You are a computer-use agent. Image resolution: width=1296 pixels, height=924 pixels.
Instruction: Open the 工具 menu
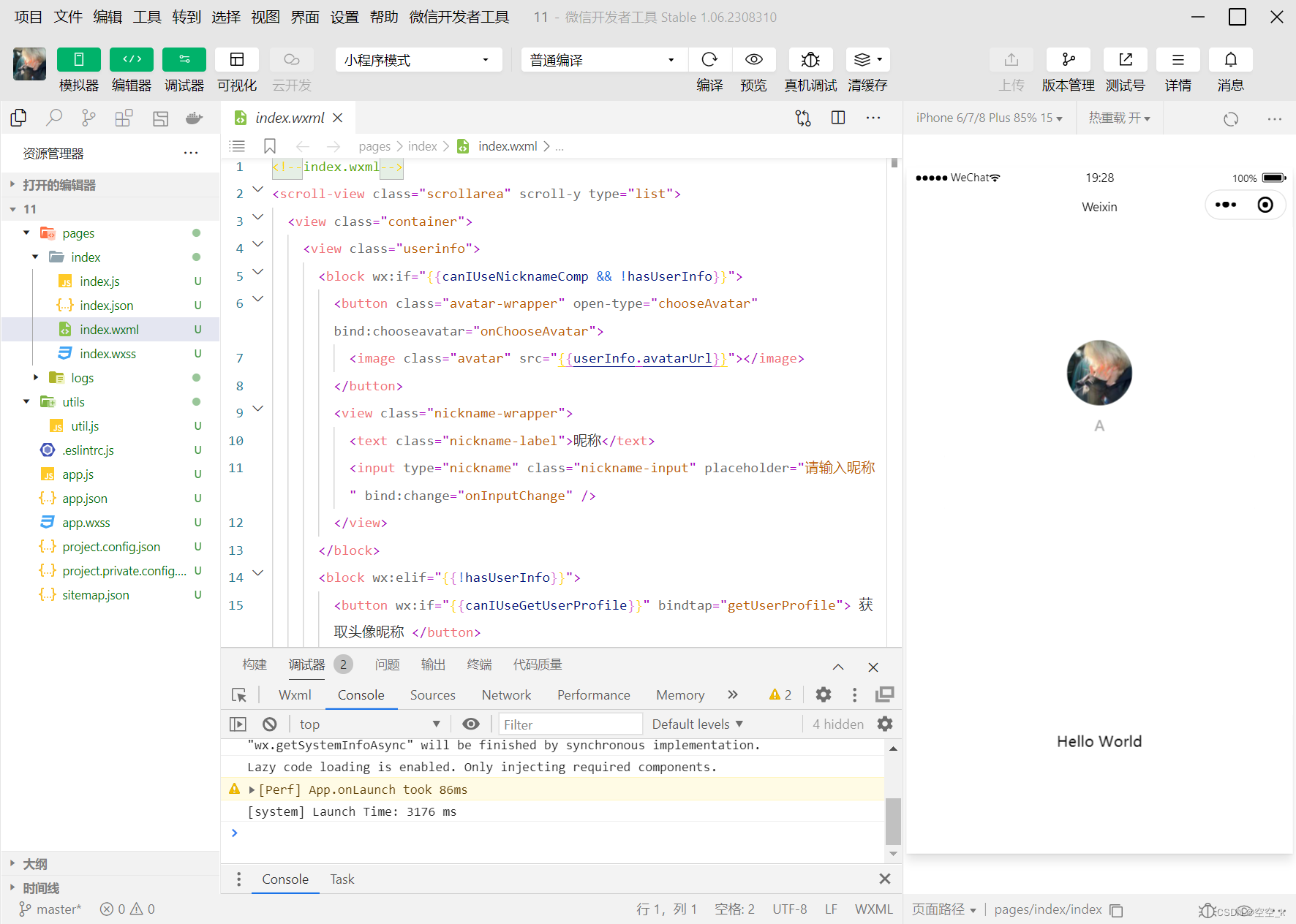click(x=147, y=17)
